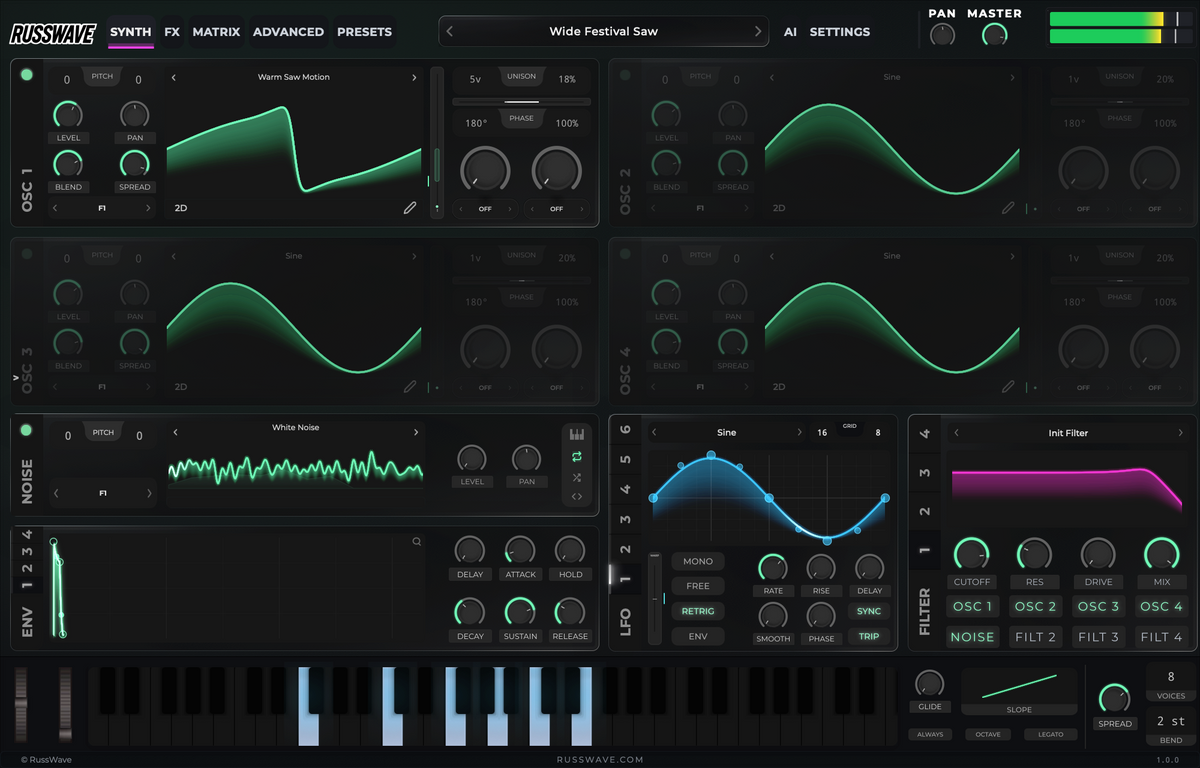Go to next preset after Wide Festival Saw

click(x=758, y=31)
